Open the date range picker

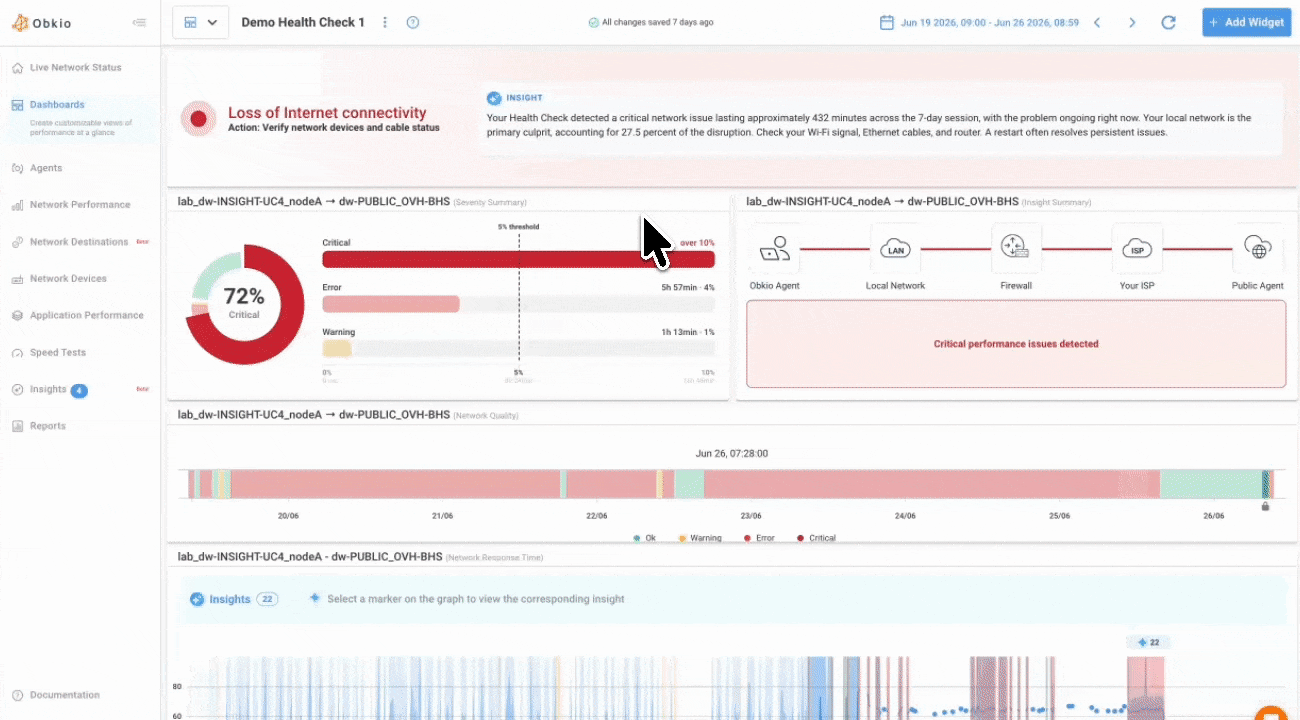point(979,22)
